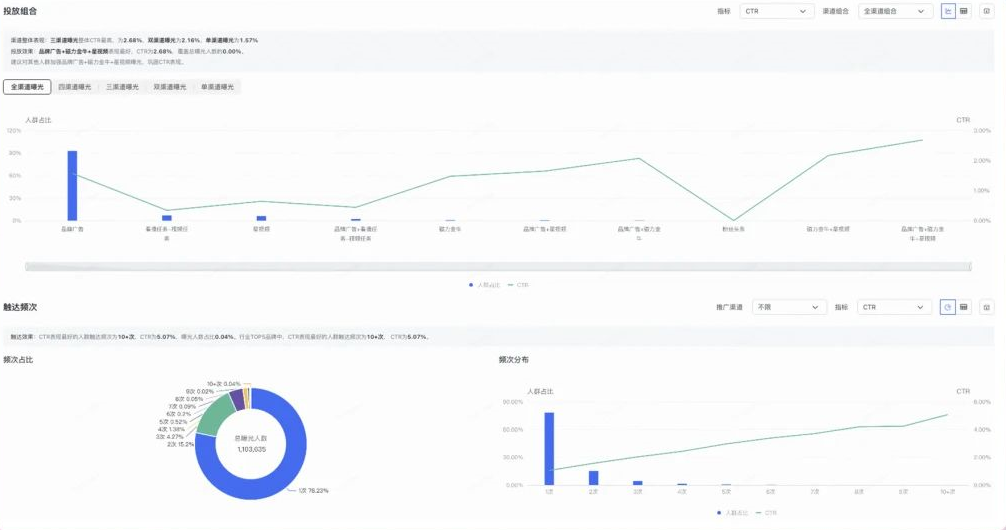This screenshot has height=530, width=1006.
Task: Toggle 人群占比 legend under top chart
Action: pos(485,285)
